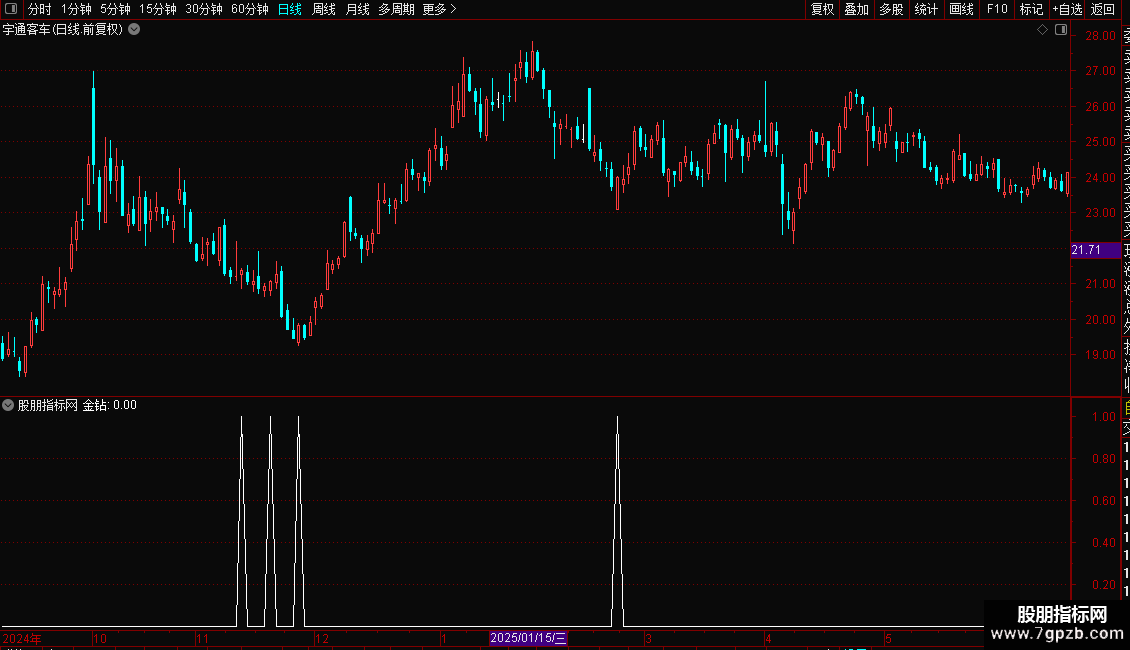This screenshot has width=1130, height=650.
Task: Open the 股朋指标网 indicator dropdown arrow
Action: 8,405
